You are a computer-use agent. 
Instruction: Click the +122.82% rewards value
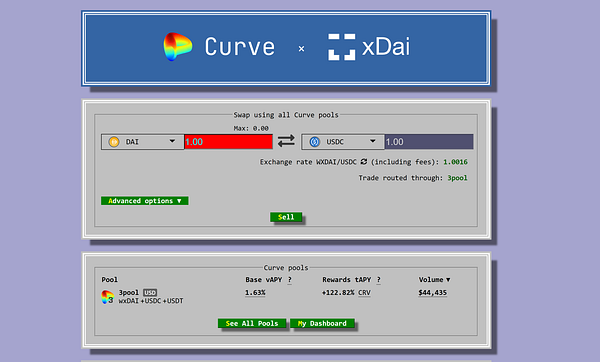tap(338, 292)
